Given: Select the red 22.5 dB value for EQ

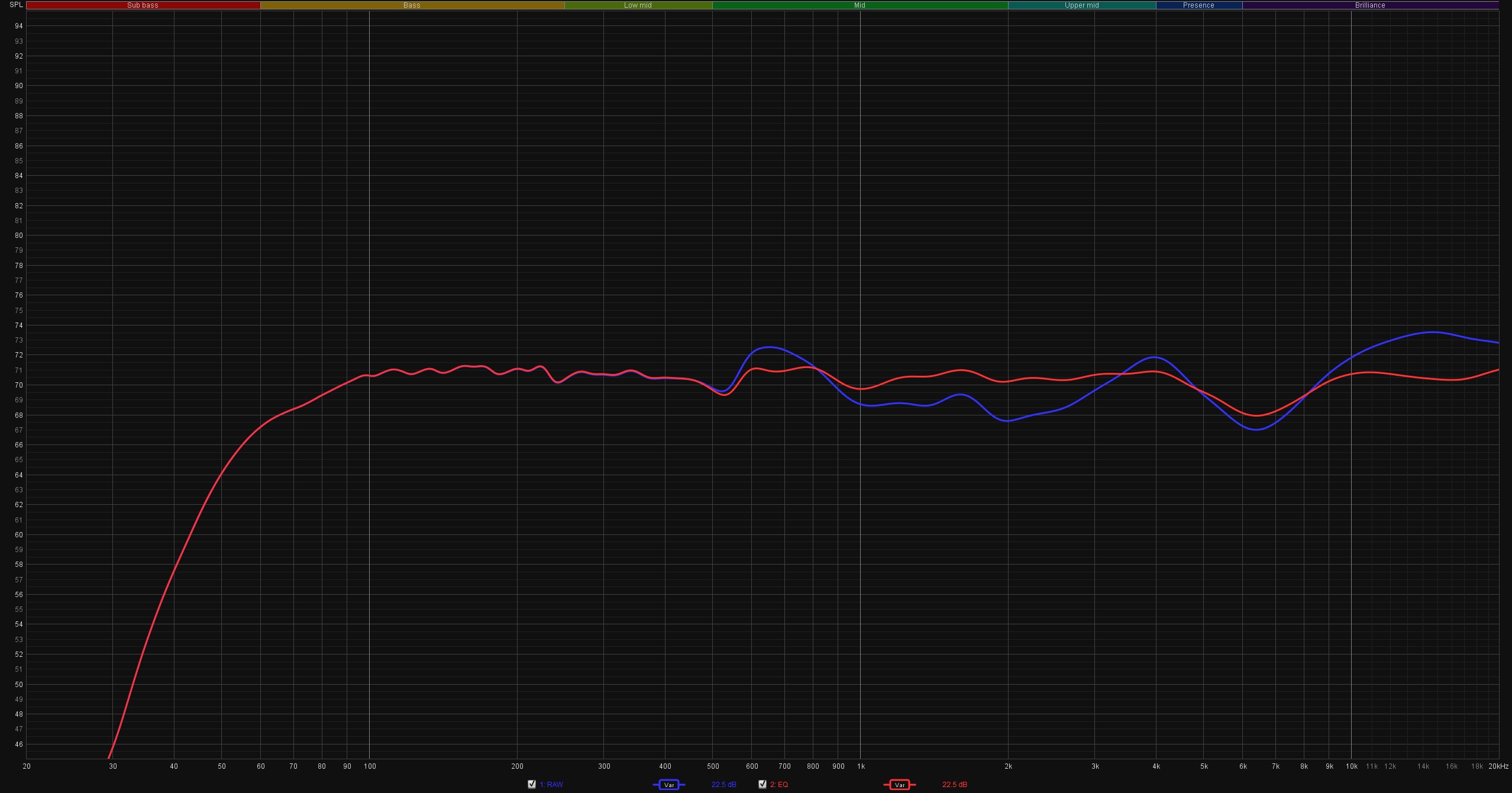Looking at the screenshot, I should point(954,785).
